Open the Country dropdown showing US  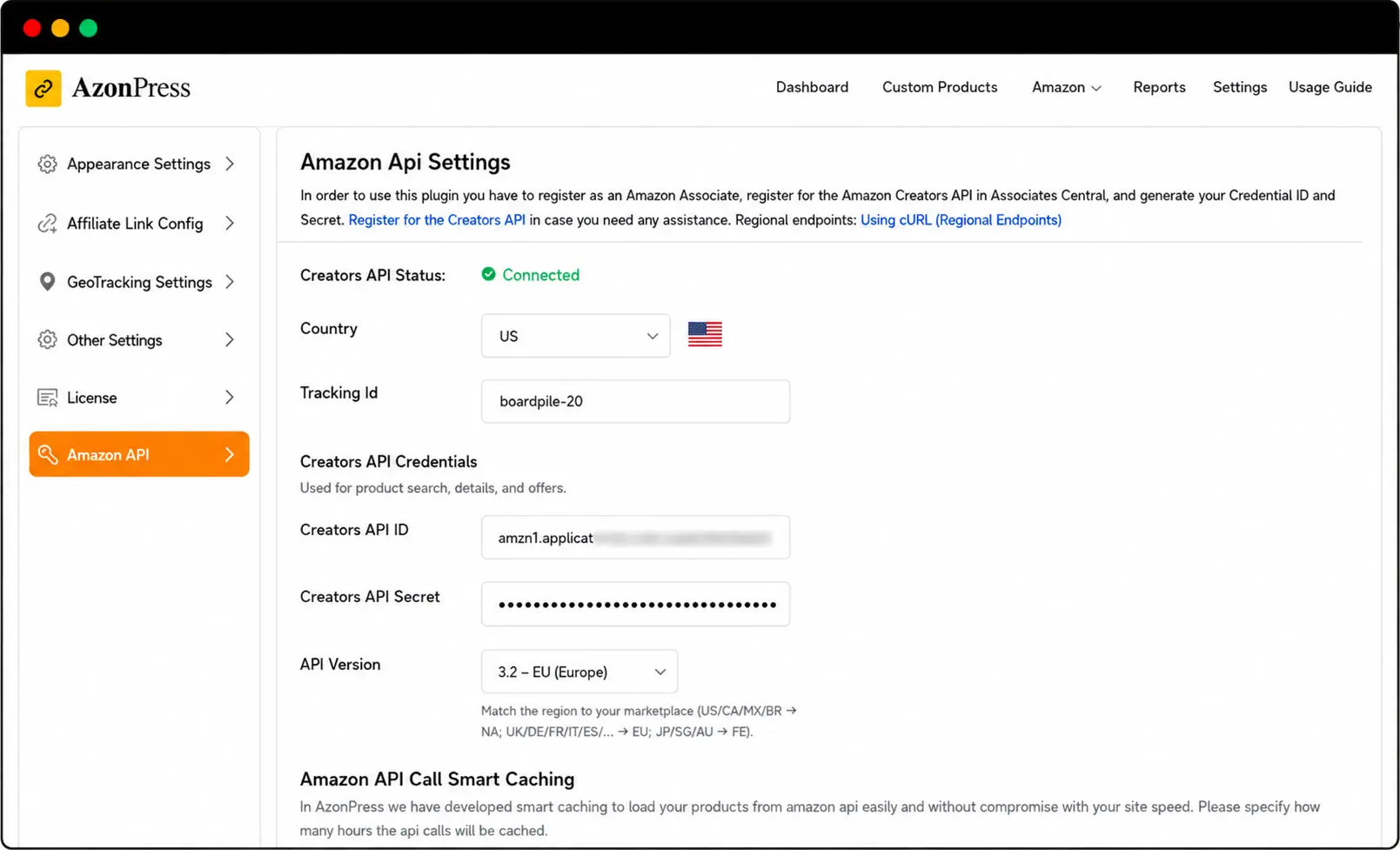coord(575,336)
